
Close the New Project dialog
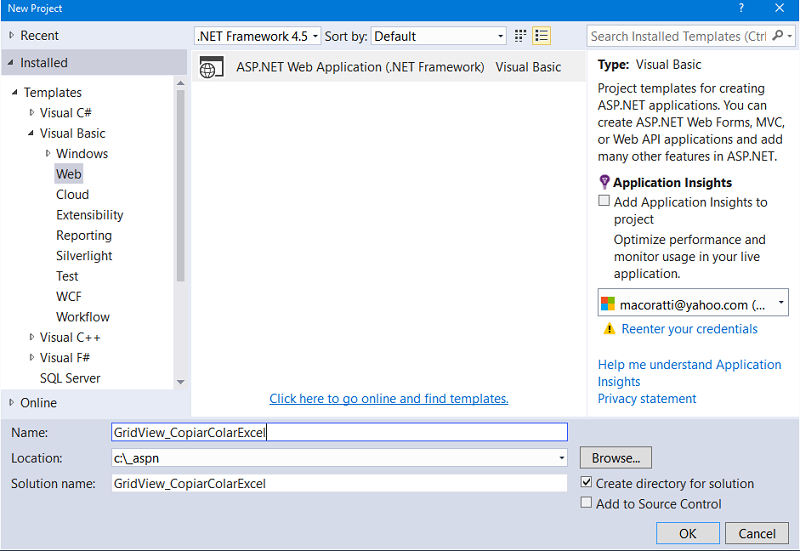point(779,8)
